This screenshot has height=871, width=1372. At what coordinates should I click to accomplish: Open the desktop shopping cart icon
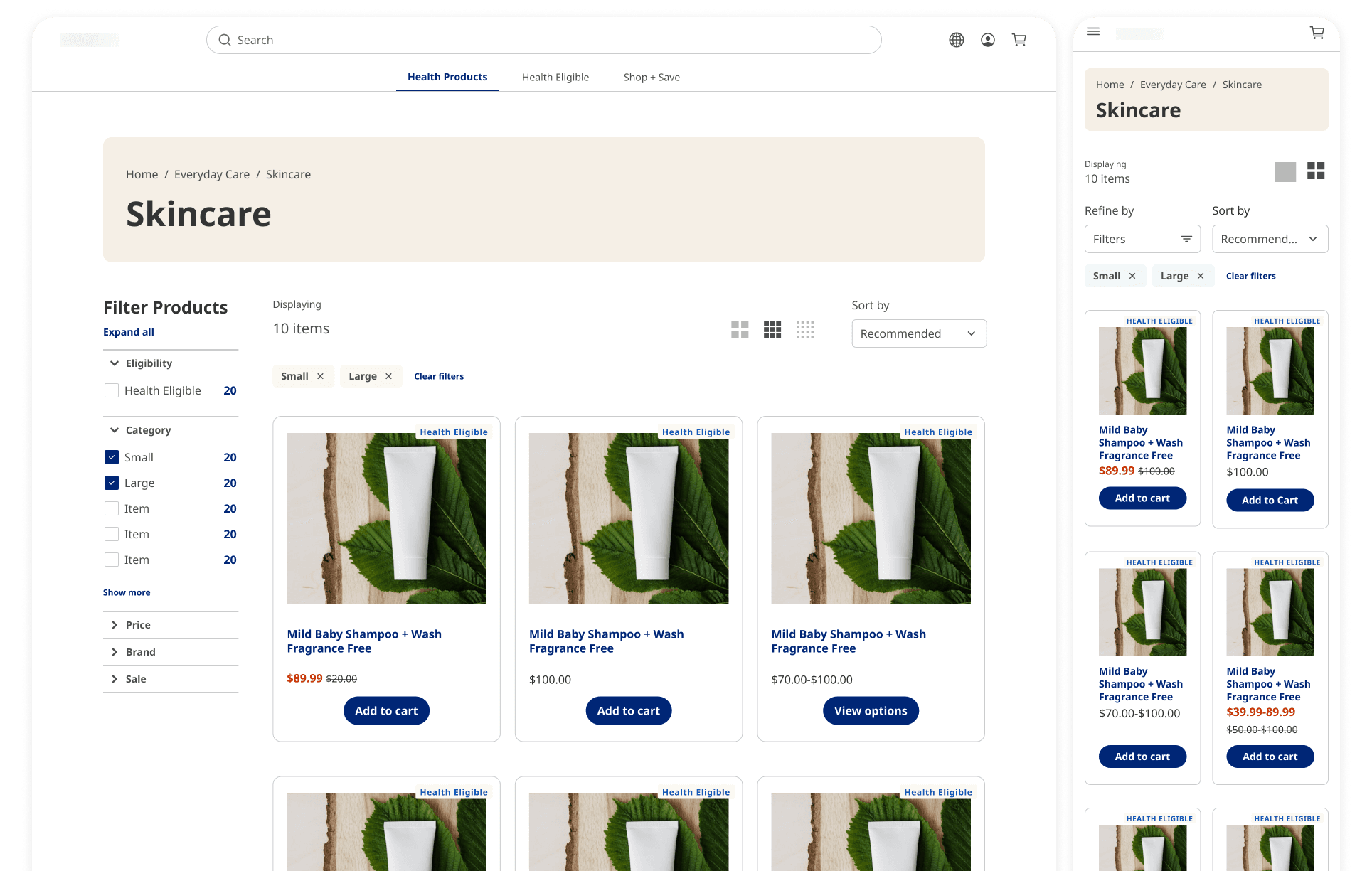pos(1019,40)
